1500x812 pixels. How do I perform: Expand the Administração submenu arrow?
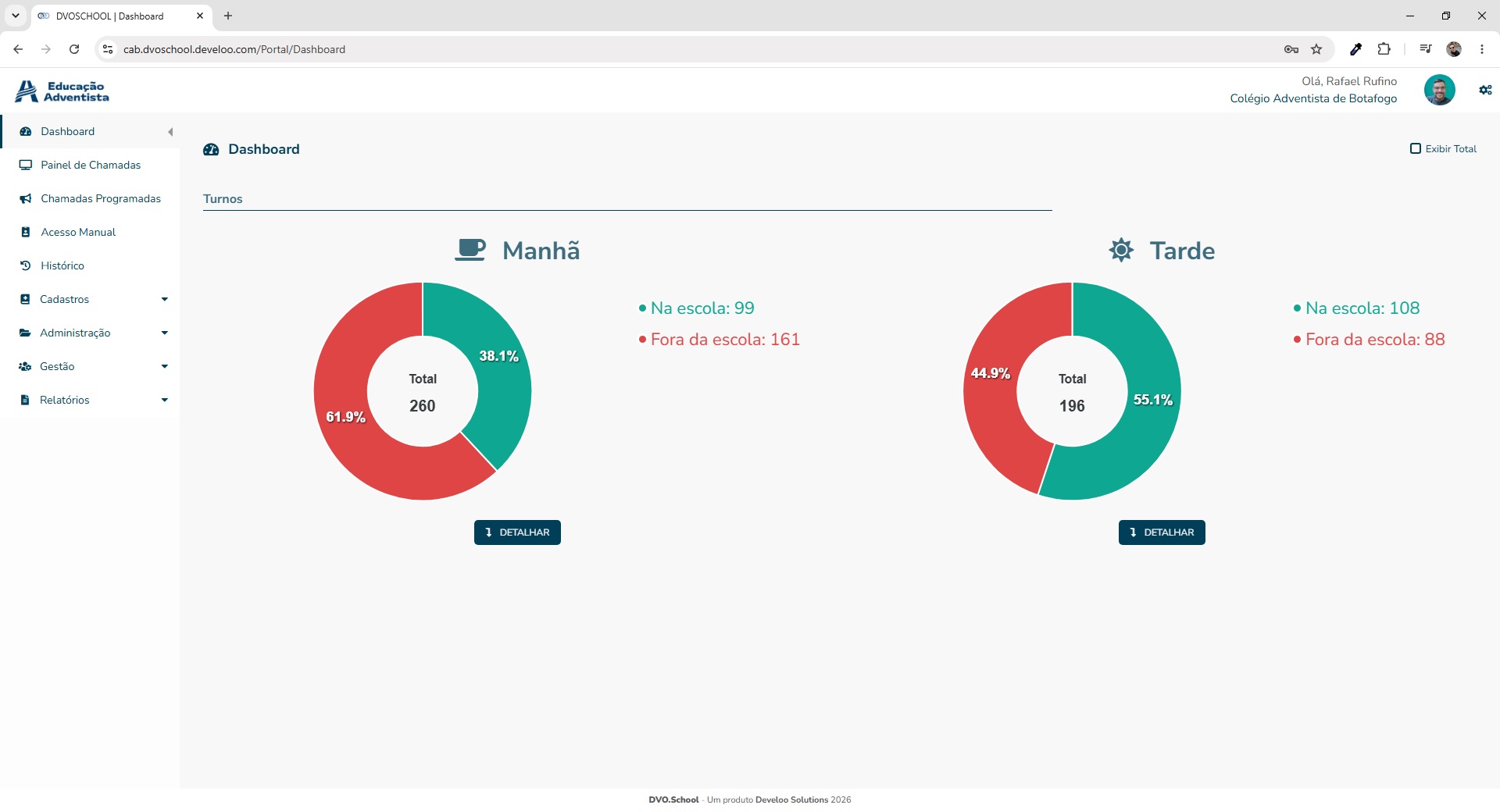pyautogui.click(x=164, y=333)
